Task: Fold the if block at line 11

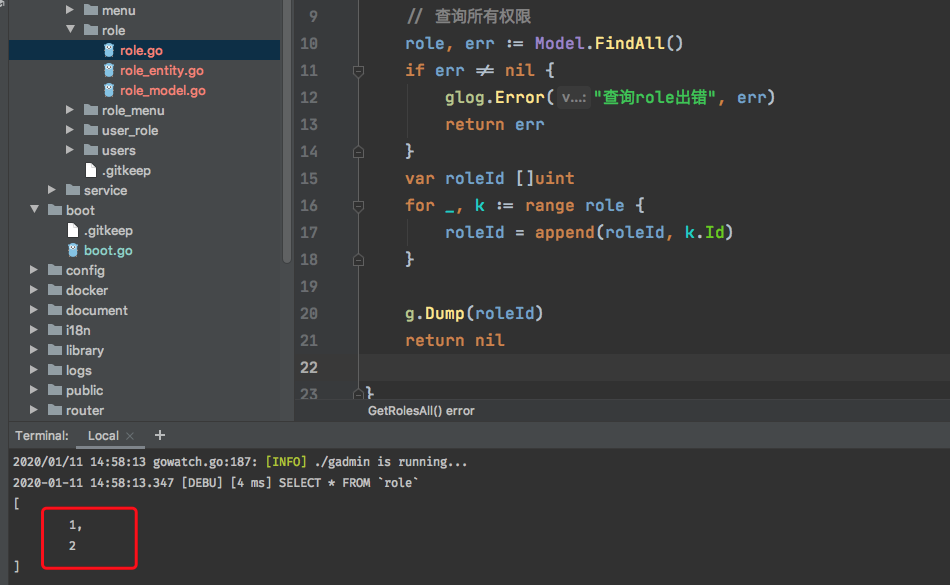Action: [x=358, y=71]
